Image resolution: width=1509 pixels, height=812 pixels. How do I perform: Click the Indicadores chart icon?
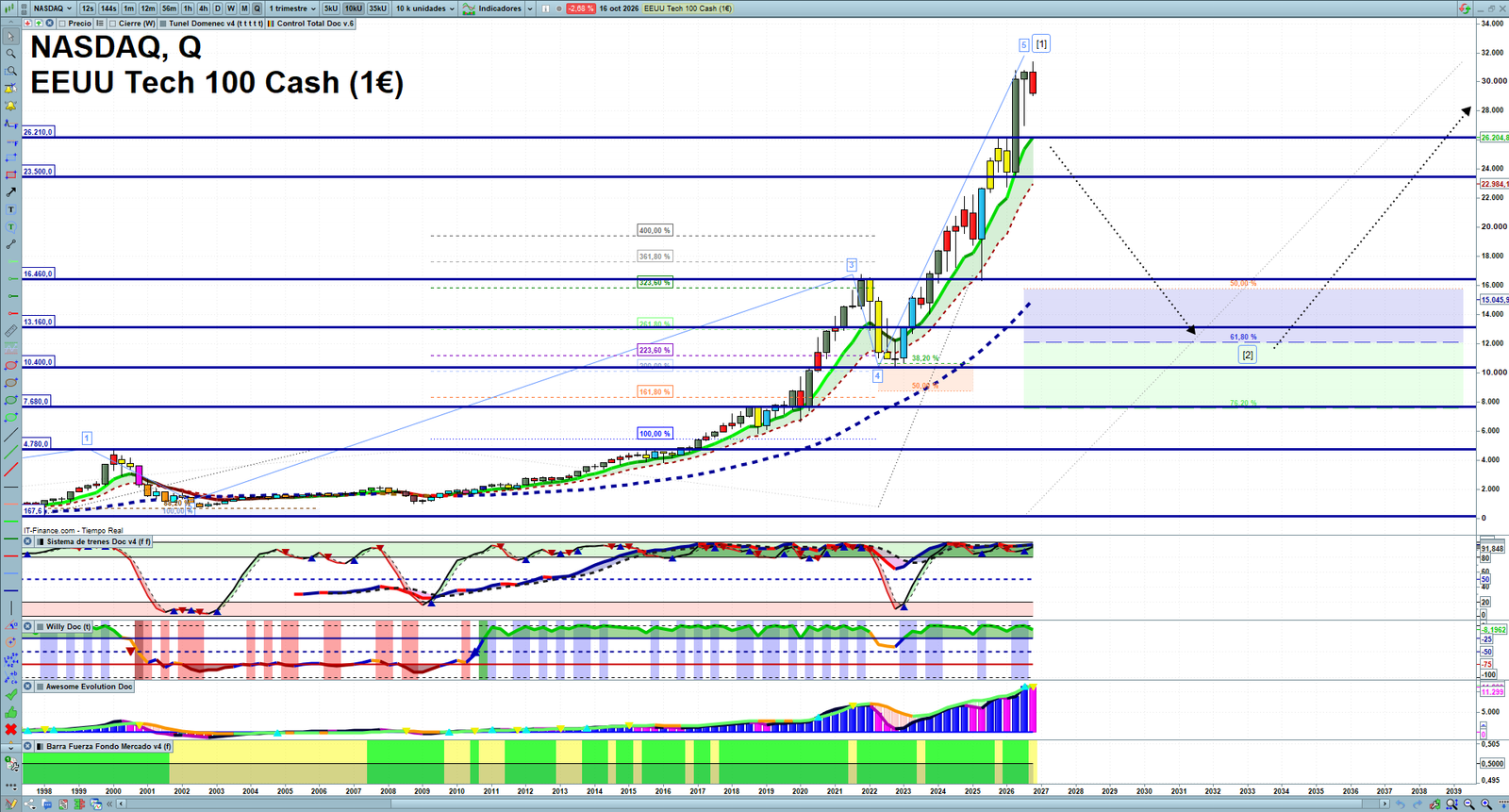pyautogui.click(x=469, y=8)
